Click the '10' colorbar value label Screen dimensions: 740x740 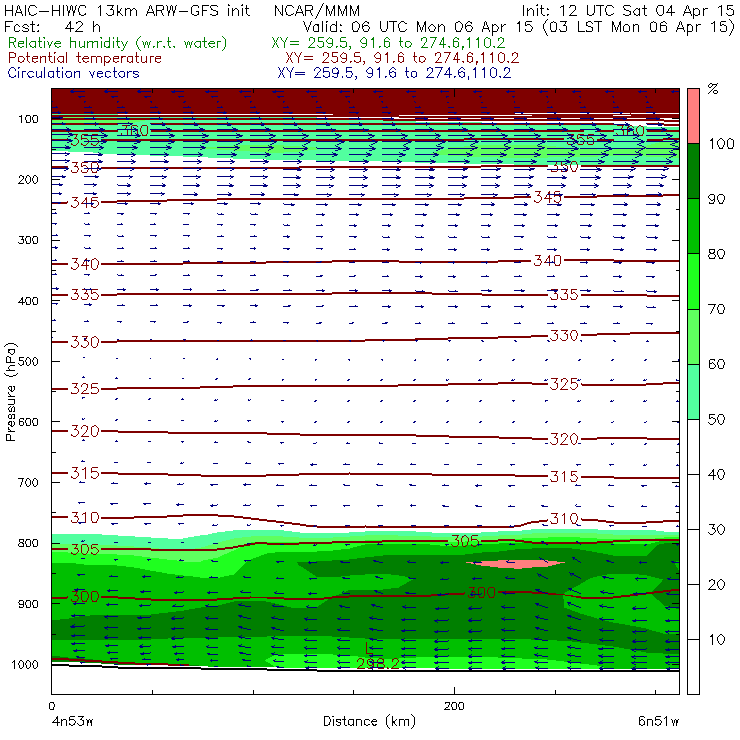tap(716, 639)
